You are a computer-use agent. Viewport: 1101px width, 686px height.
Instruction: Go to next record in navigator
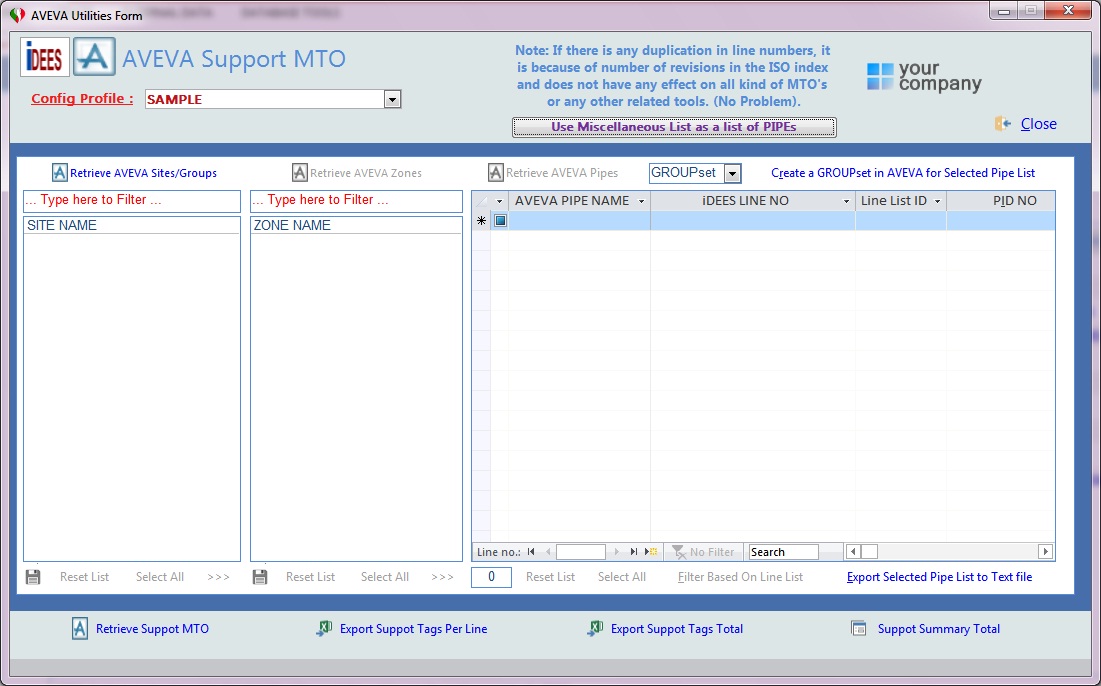[x=617, y=552]
